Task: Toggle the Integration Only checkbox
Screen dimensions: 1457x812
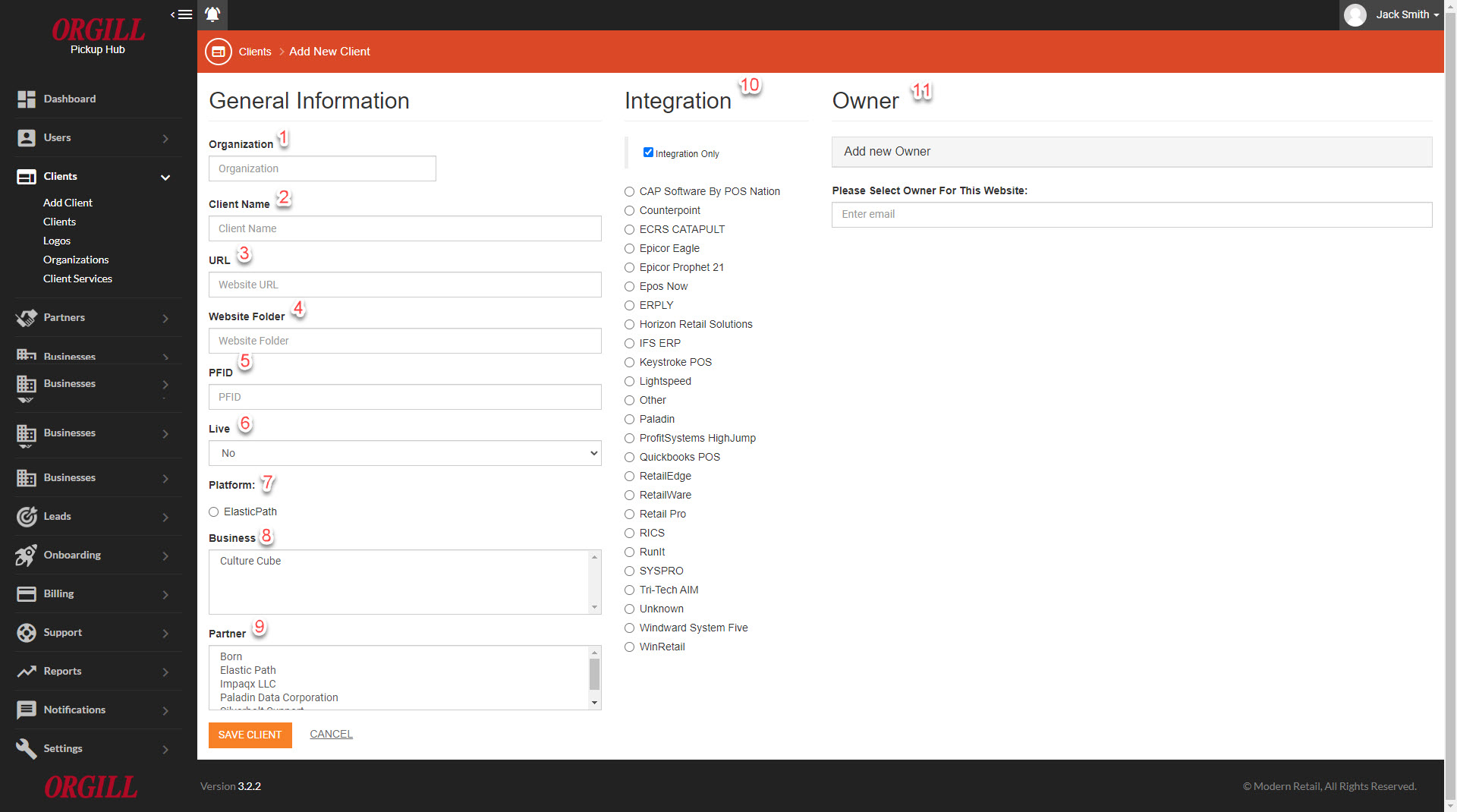Action: (x=648, y=153)
